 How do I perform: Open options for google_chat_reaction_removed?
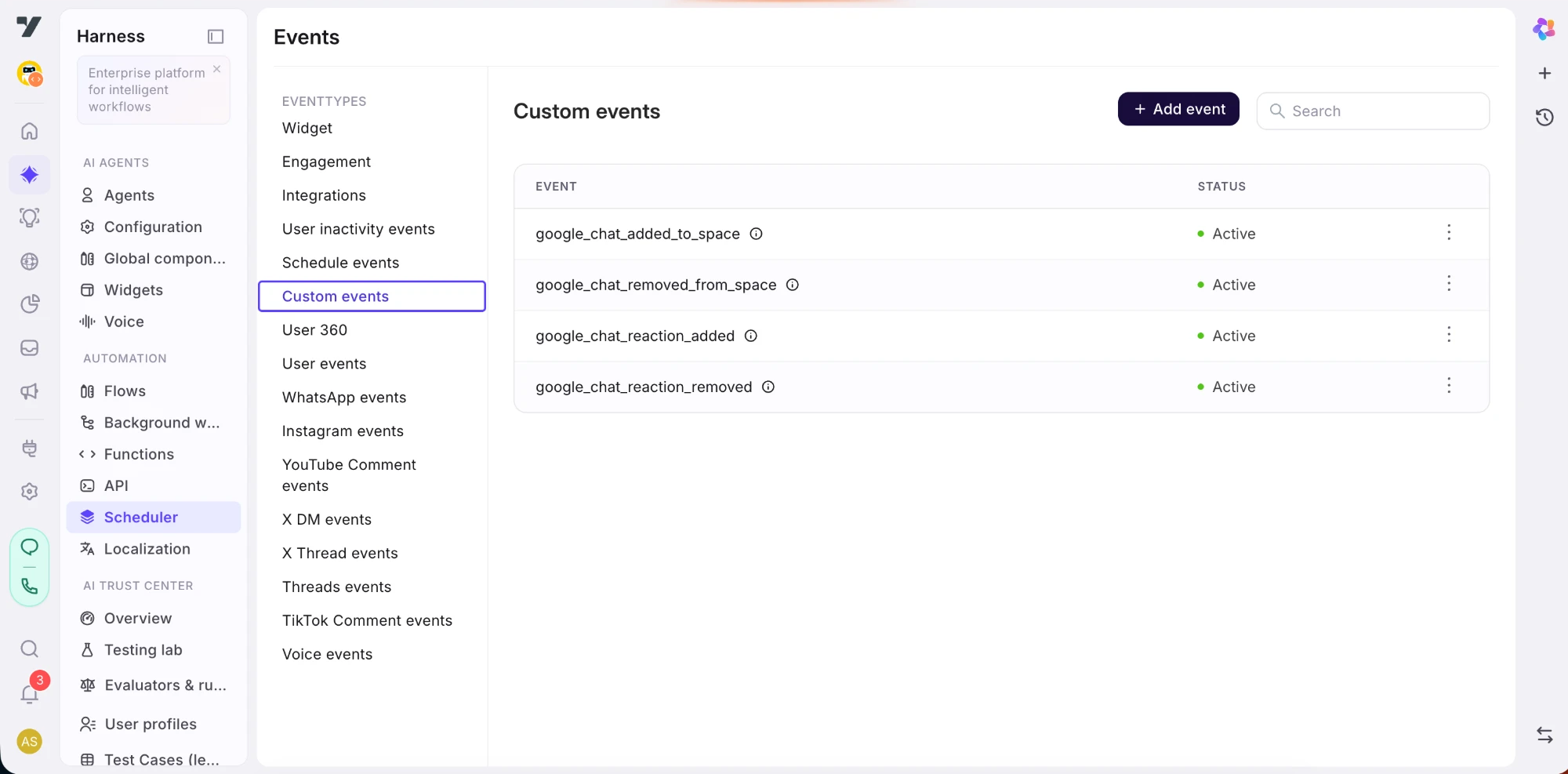[1449, 385]
